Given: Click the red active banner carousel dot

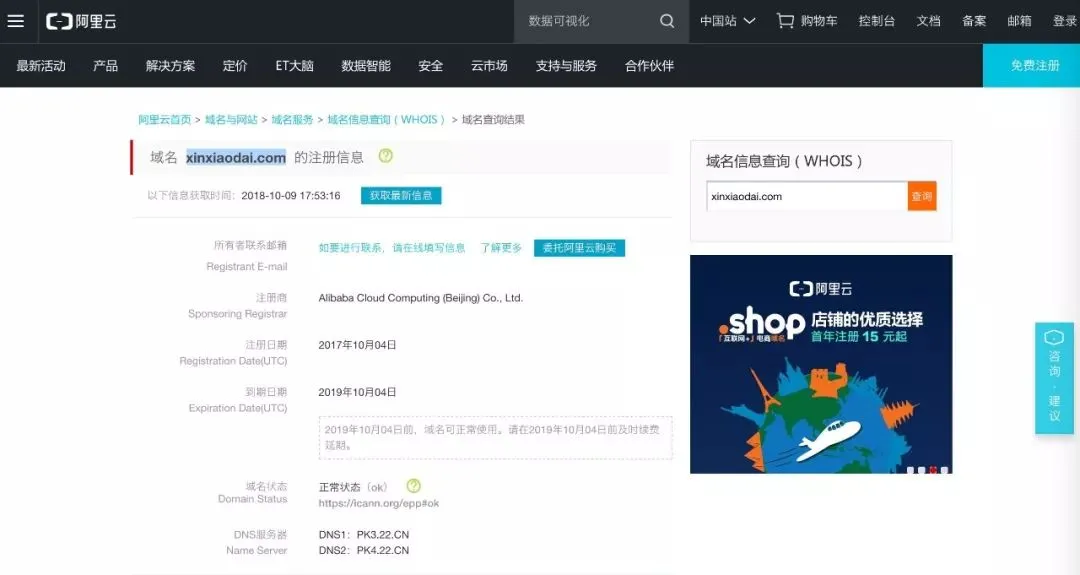Looking at the screenshot, I should pyautogui.click(x=933, y=470).
